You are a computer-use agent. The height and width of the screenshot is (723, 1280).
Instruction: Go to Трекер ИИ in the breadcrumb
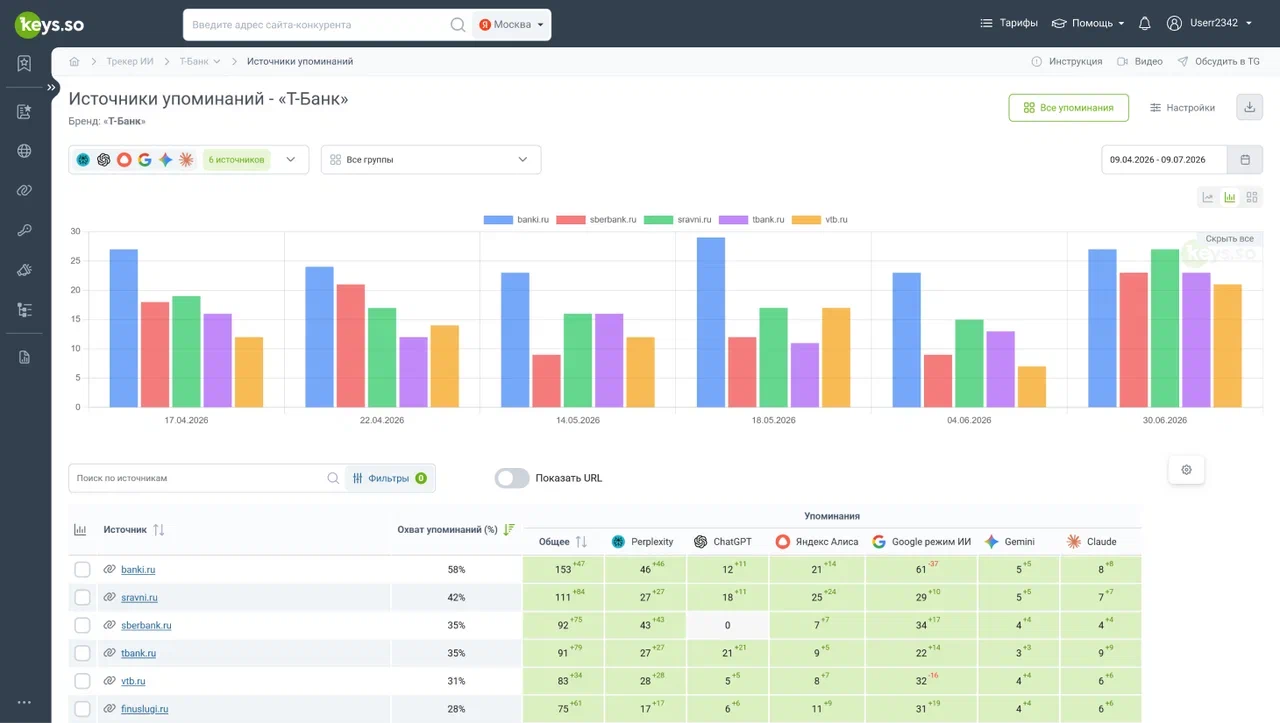(130, 62)
